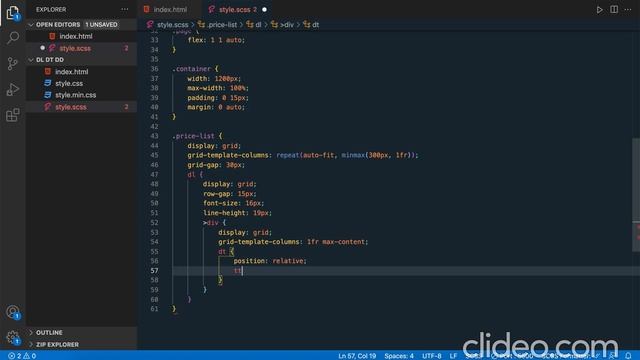The width and height of the screenshot is (640, 360).
Task: Click the Run play icon in editor title
Action: (x=599, y=9)
